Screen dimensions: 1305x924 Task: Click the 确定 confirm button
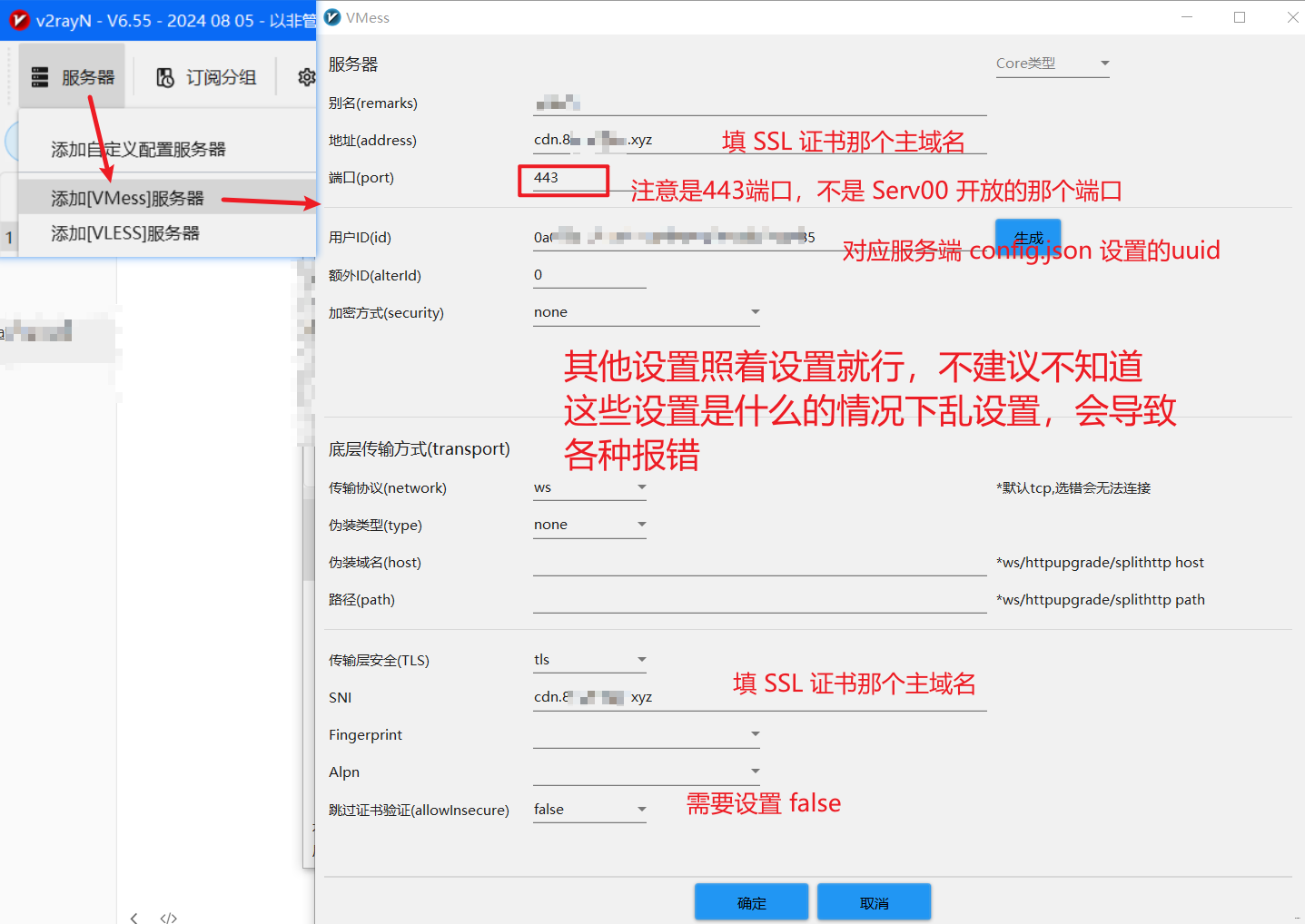pos(751,902)
